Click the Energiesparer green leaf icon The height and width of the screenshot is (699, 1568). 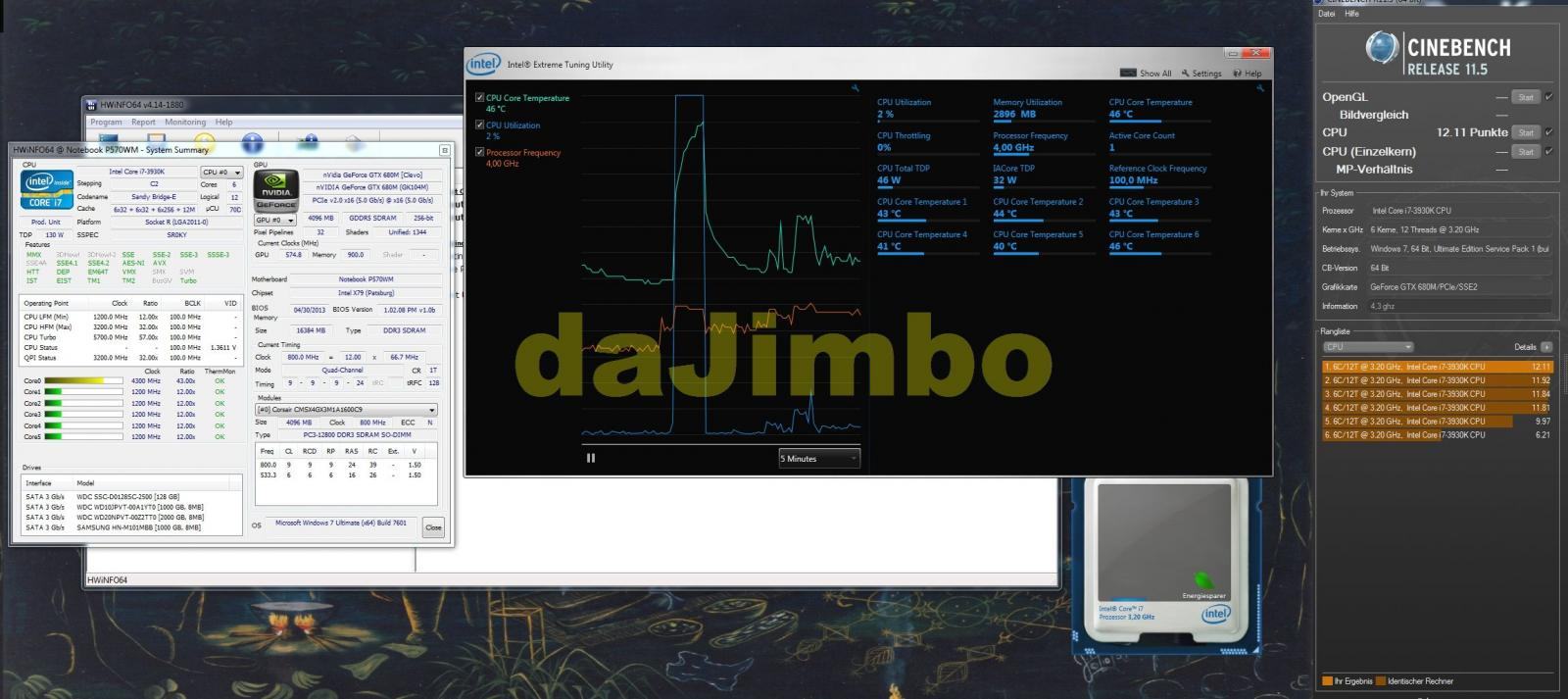pos(1203,581)
